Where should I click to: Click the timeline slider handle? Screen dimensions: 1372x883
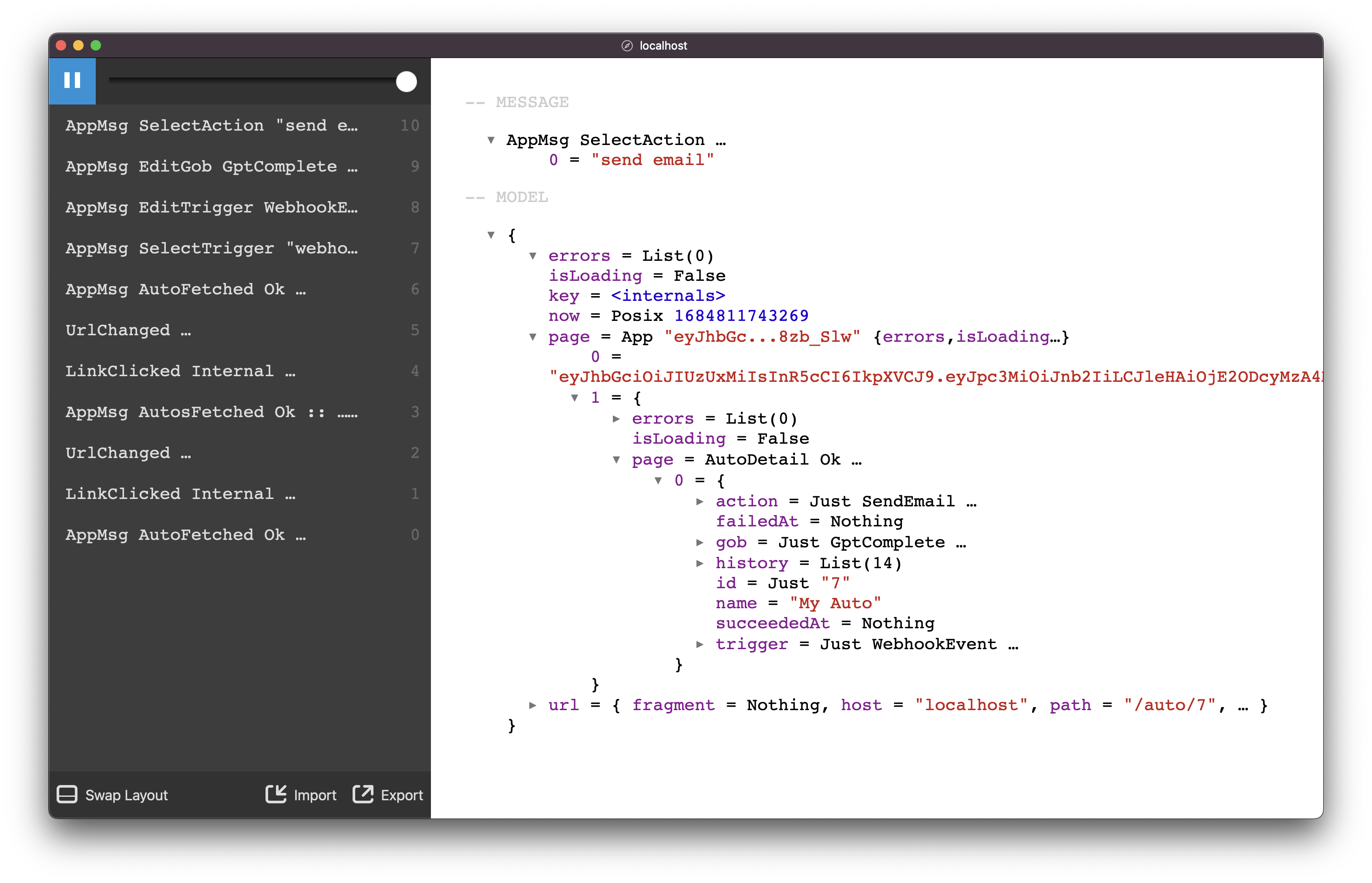[406, 81]
